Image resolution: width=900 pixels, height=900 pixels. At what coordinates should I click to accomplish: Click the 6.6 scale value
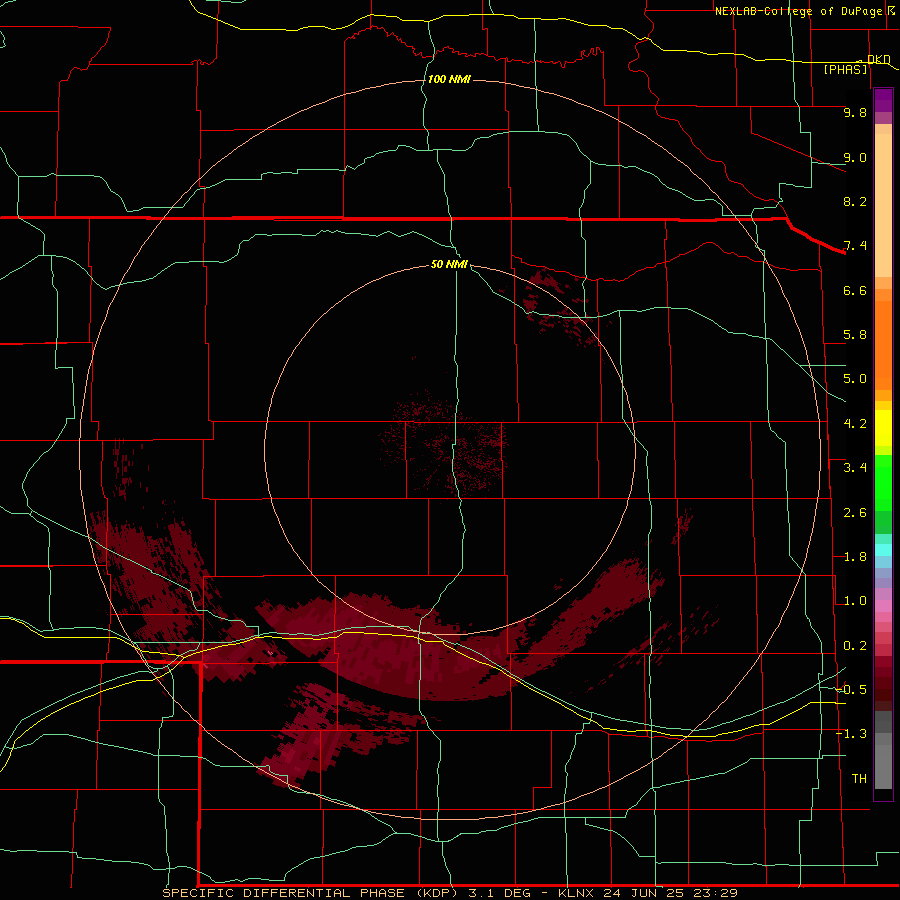[855, 290]
